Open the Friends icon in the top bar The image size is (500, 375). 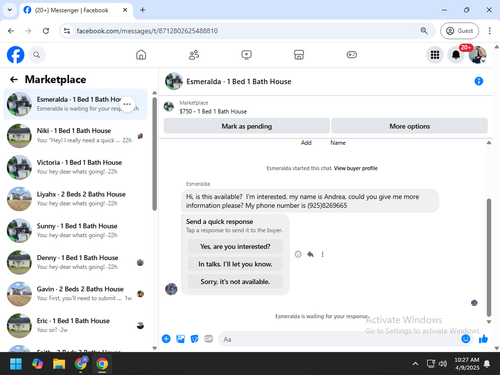point(194,55)
